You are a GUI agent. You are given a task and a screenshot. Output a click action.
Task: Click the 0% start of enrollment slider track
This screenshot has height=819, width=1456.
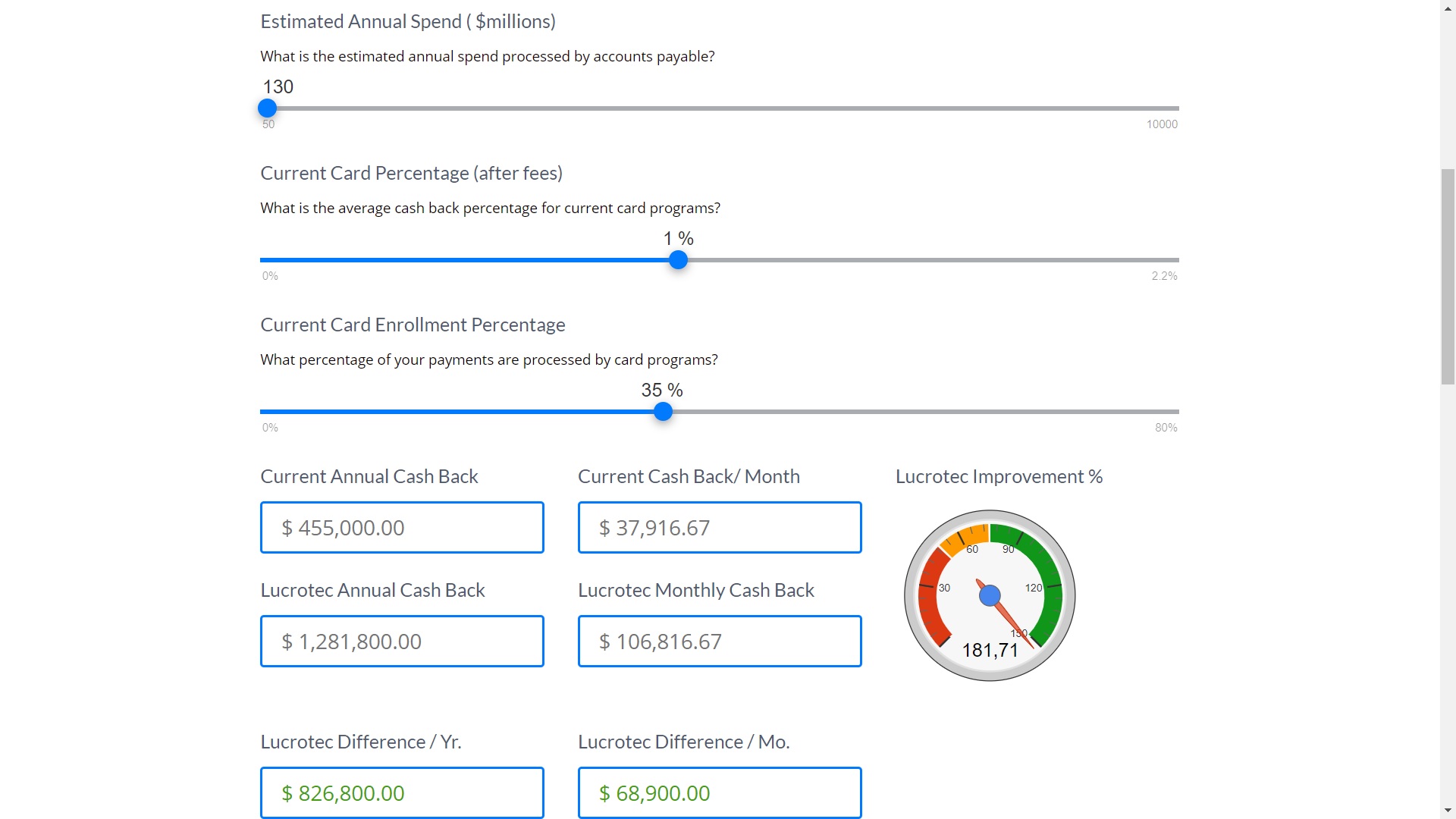(x=264, y=412)
